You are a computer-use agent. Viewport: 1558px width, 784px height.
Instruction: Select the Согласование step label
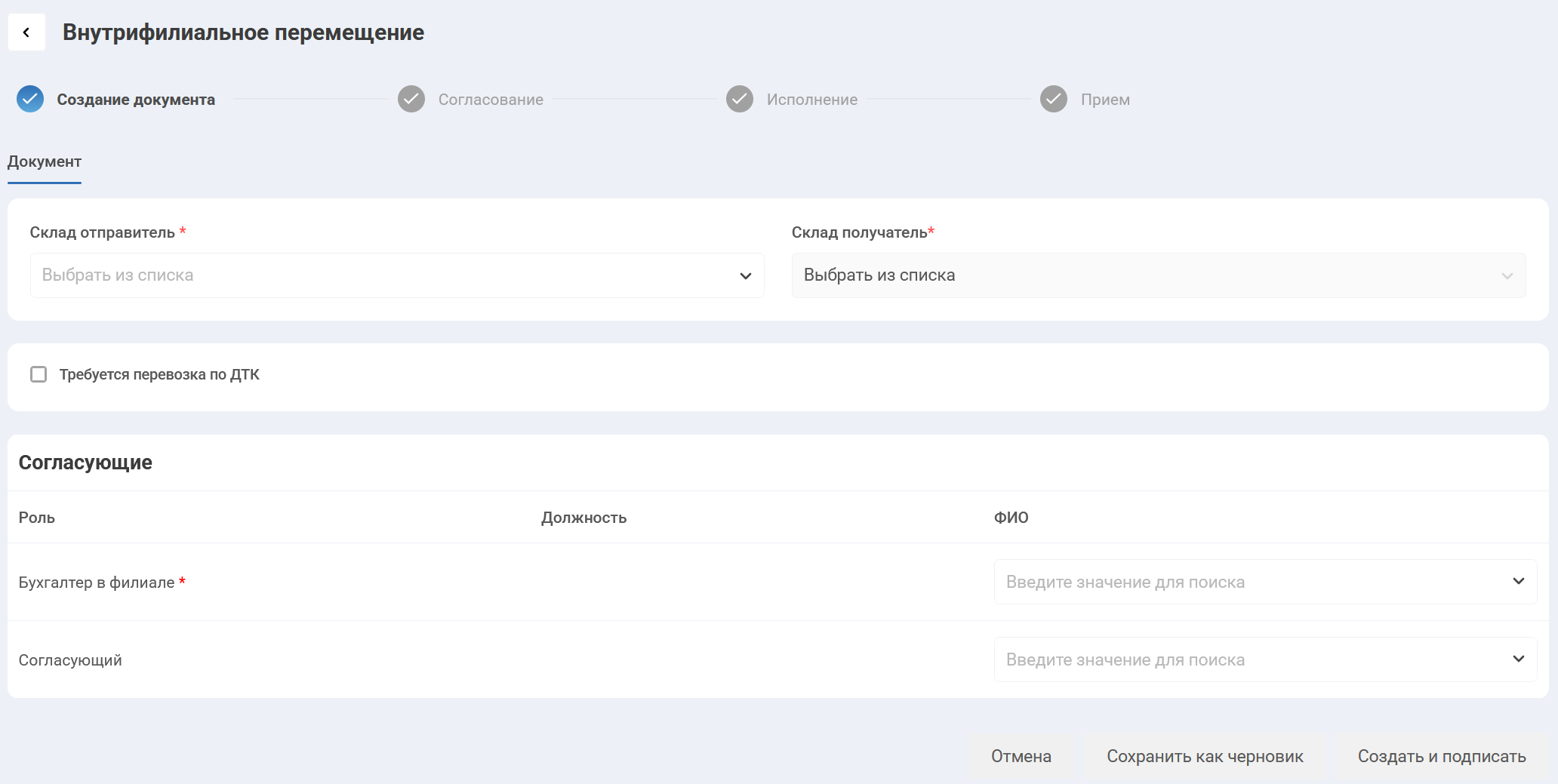(491, 100)
